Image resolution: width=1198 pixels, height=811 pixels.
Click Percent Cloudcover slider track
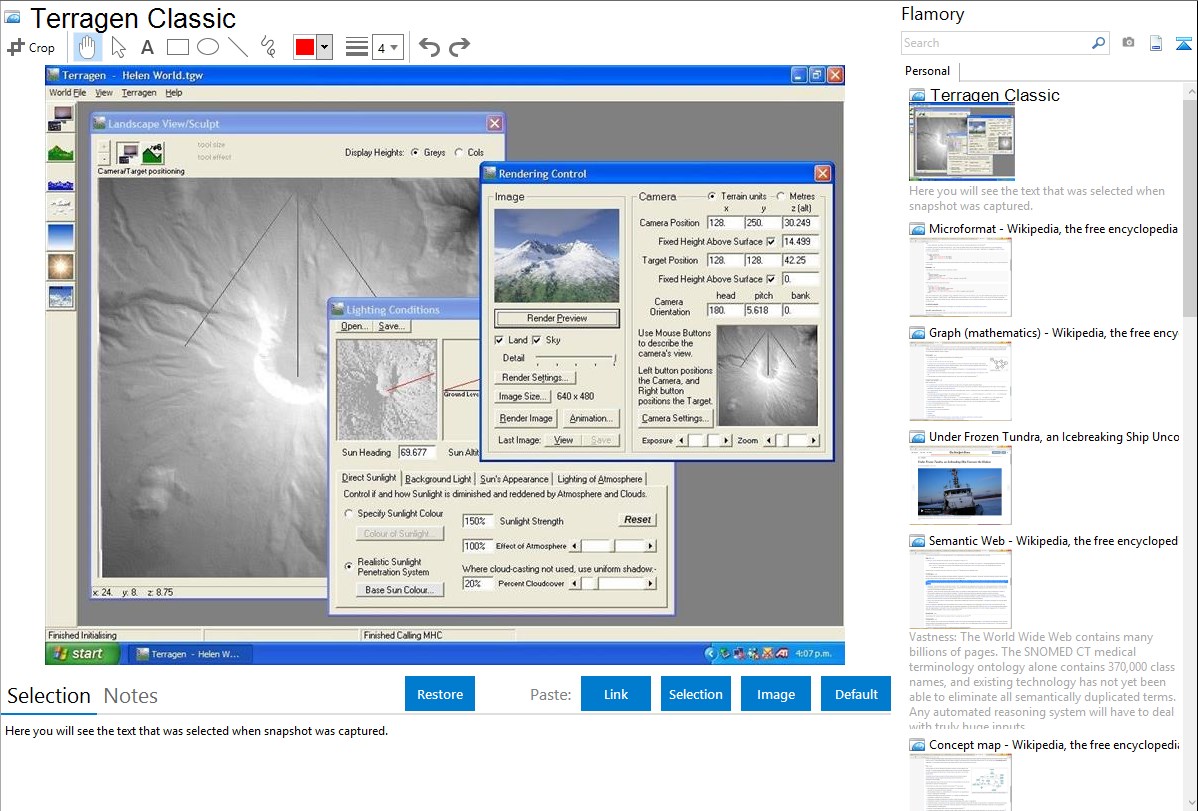click(x=612, y=583)
